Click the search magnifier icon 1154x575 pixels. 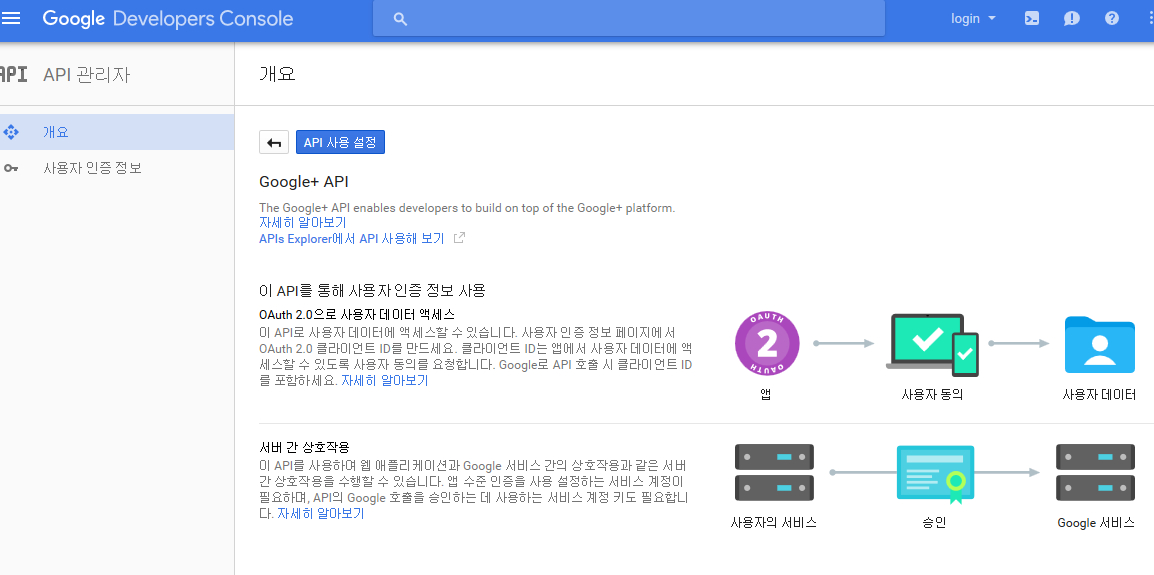pyautogui.click(x=400, y=19)
